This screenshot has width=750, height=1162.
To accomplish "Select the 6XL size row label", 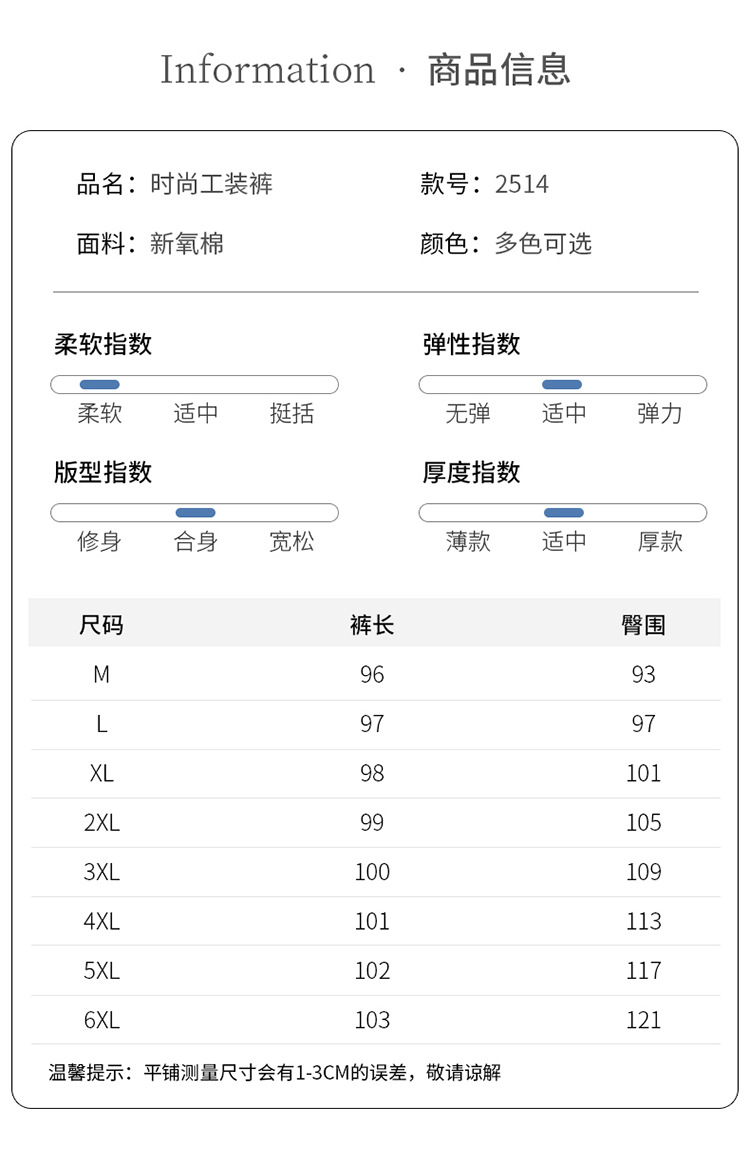I will point(101,1020).
